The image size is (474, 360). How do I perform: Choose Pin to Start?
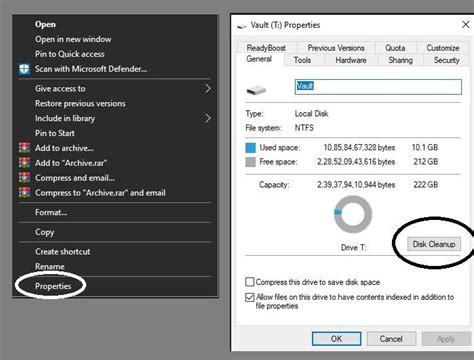point(55,133)
